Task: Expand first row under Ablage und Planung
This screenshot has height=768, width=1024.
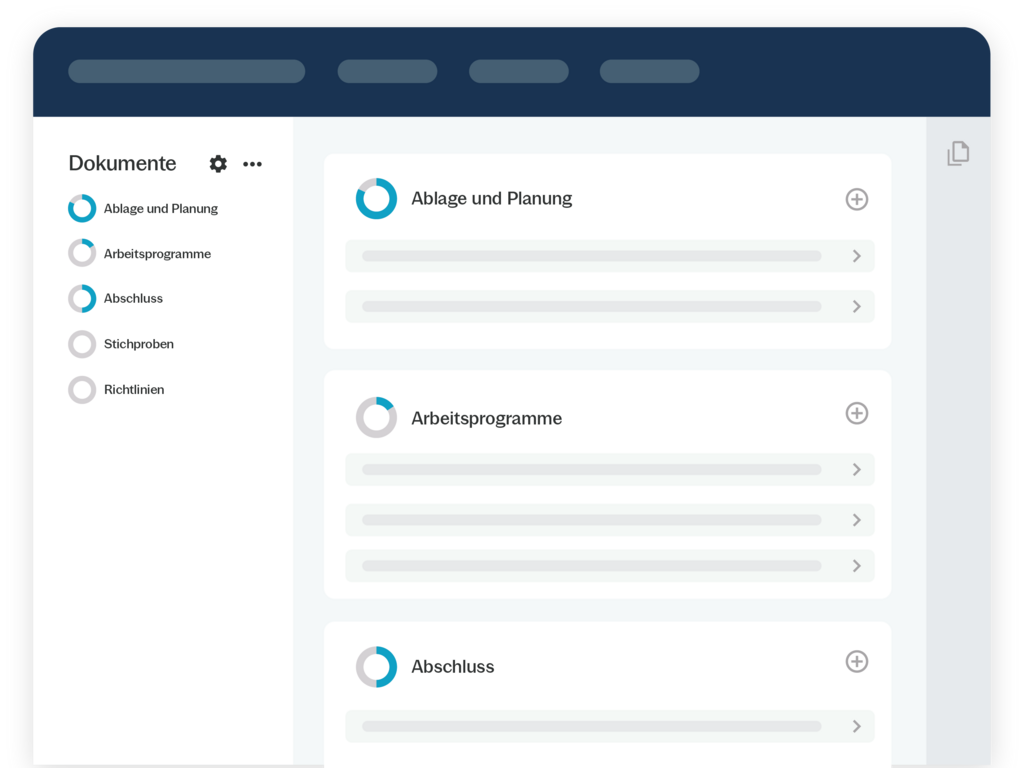Action: (x=610, y=256)
